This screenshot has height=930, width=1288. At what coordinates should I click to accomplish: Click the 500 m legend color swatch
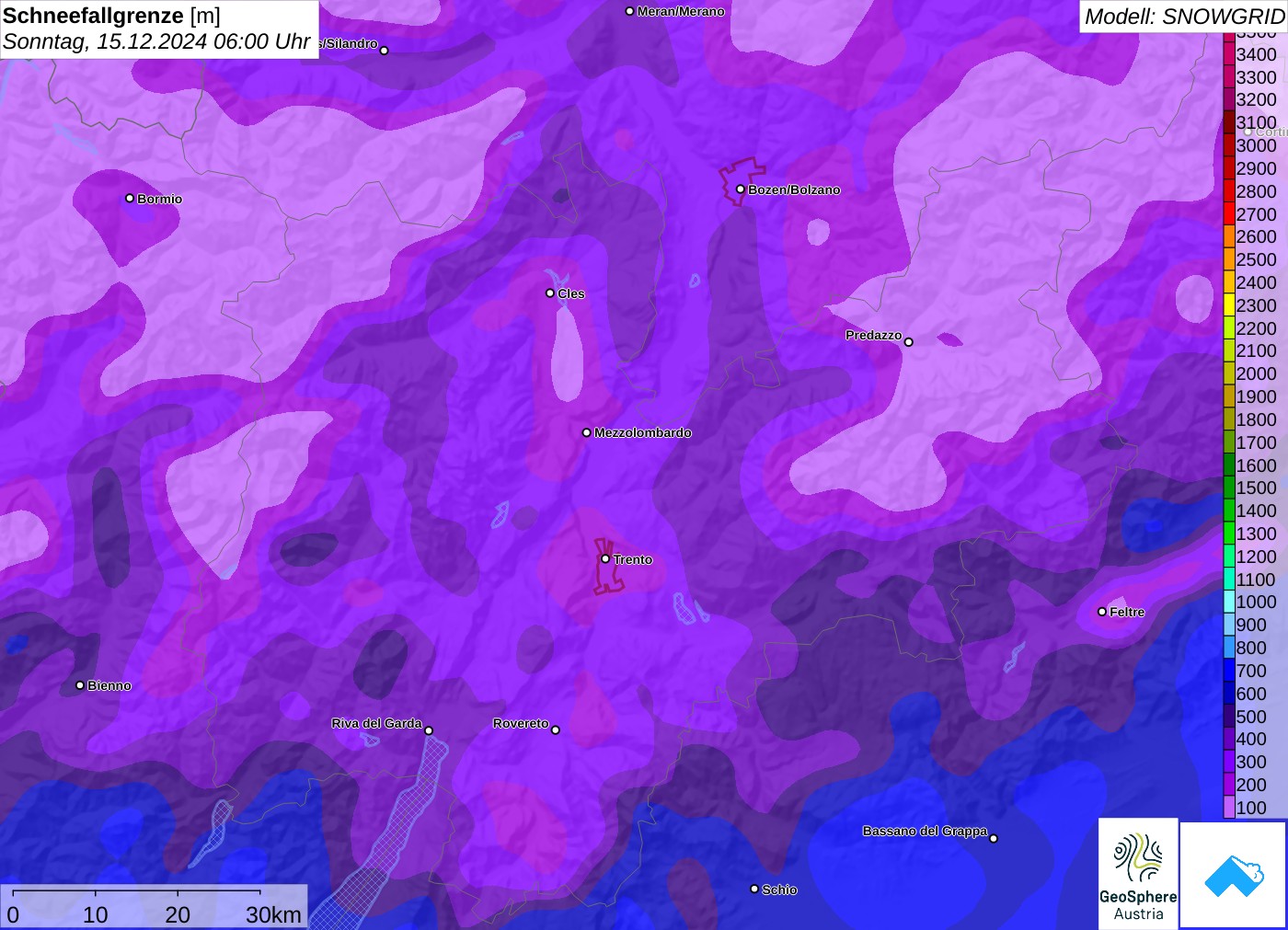coord(1229,717)
